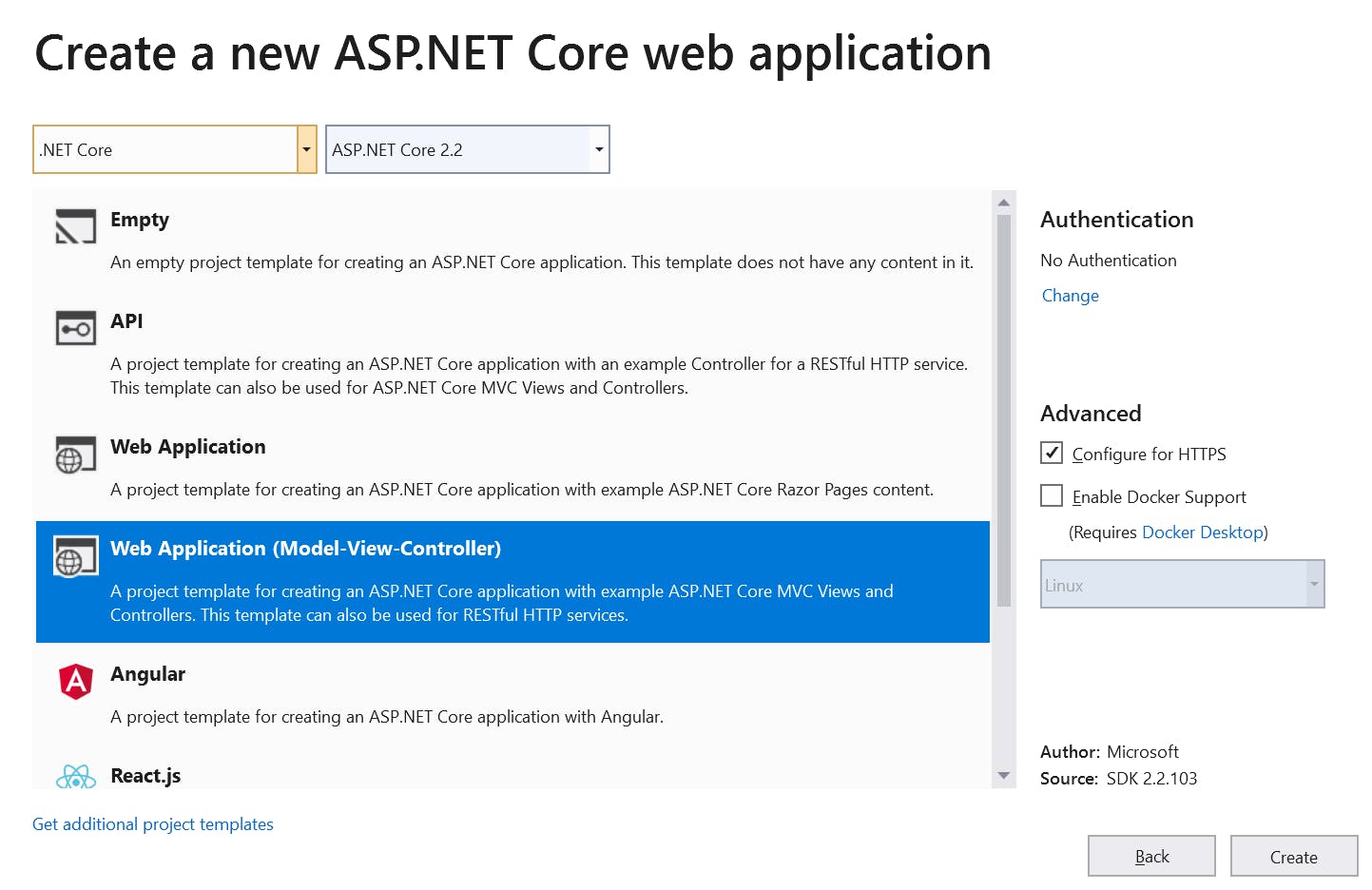Click the red Angular logo icon
Viewport: 1372px width, 890px height.
pos(75,681)
